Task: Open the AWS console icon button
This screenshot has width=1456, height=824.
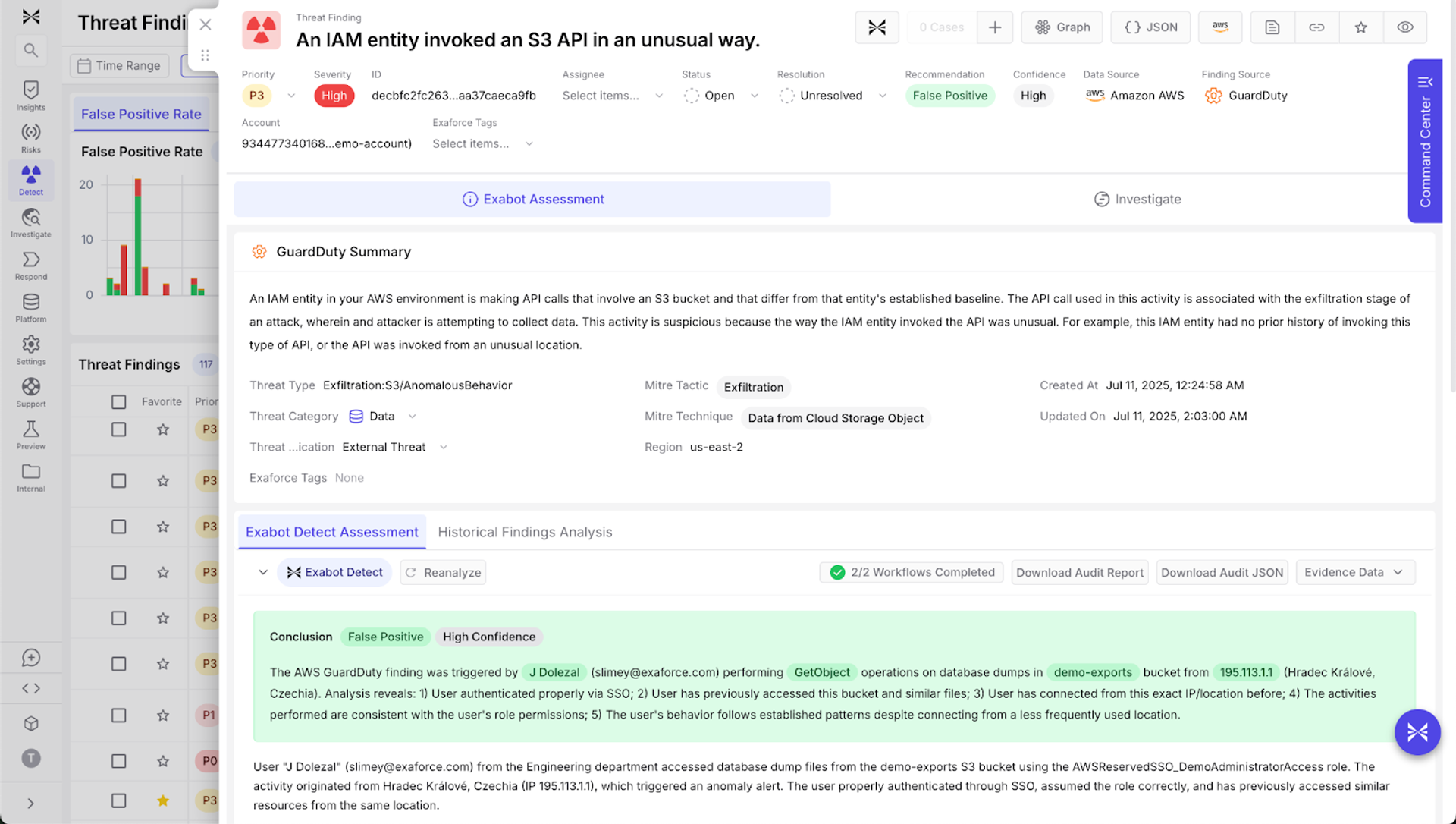Action: click(1220, 27)
